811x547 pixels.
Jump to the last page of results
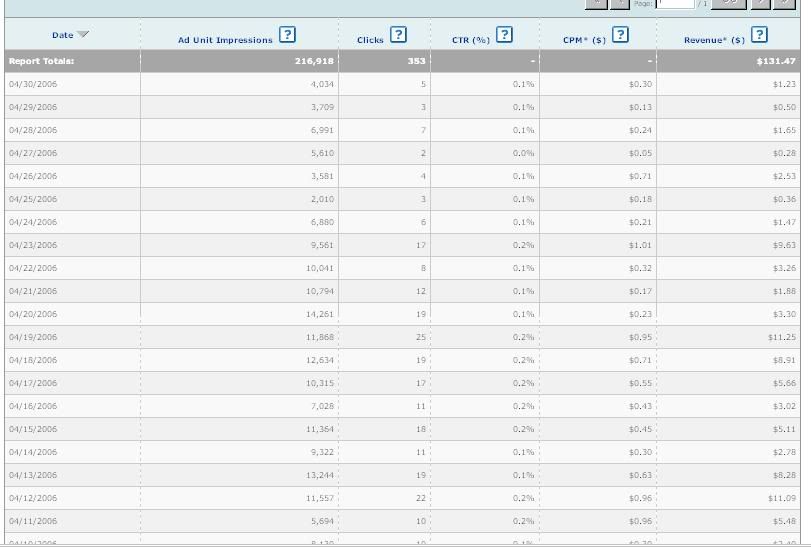[785, 4]
